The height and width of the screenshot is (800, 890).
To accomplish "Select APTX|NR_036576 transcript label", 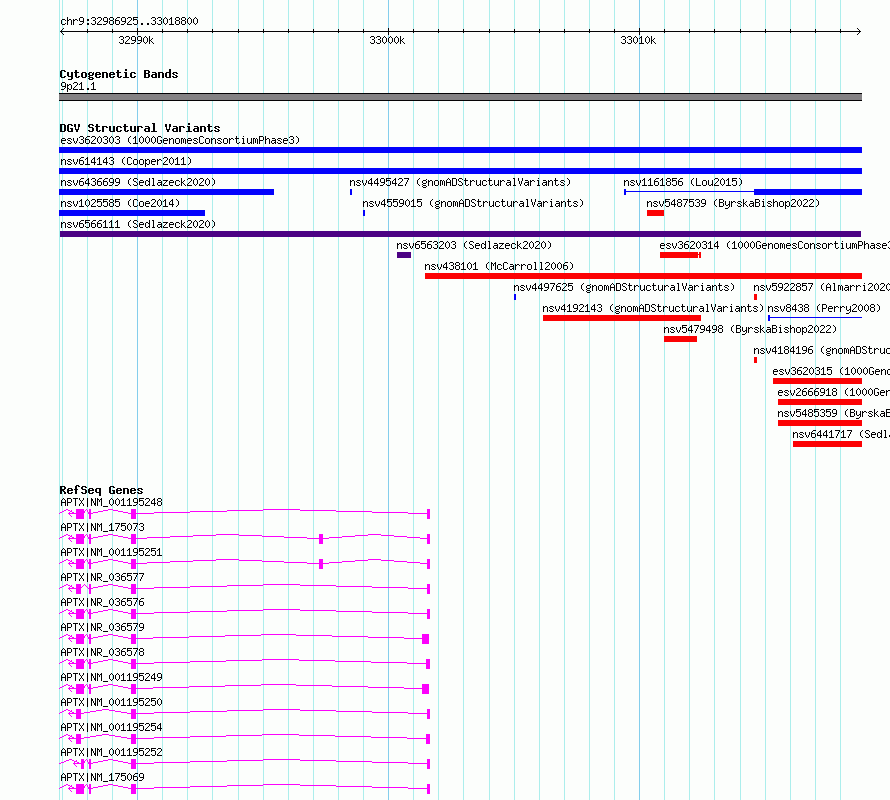I will click(102, 602).
